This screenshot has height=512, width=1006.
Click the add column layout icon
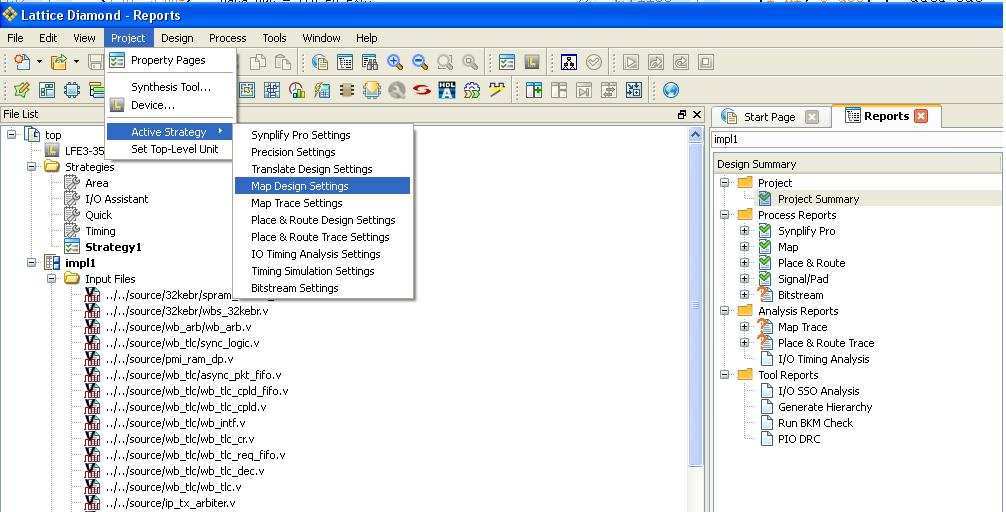(x=534, y=90)
